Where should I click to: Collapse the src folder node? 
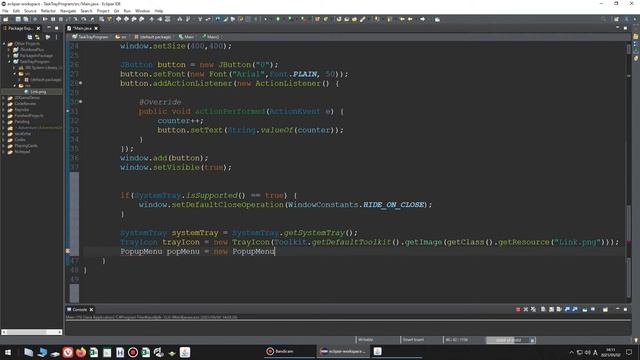tap(15, 74)
